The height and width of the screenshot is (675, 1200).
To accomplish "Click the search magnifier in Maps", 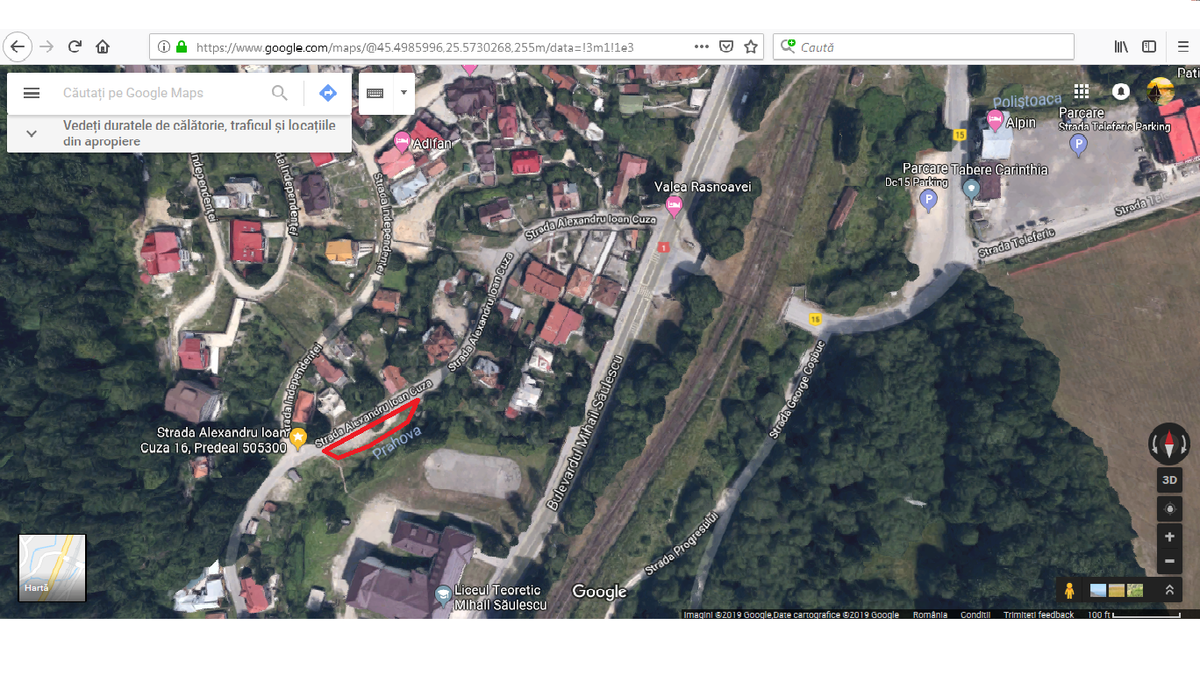I will click(280, 93).
